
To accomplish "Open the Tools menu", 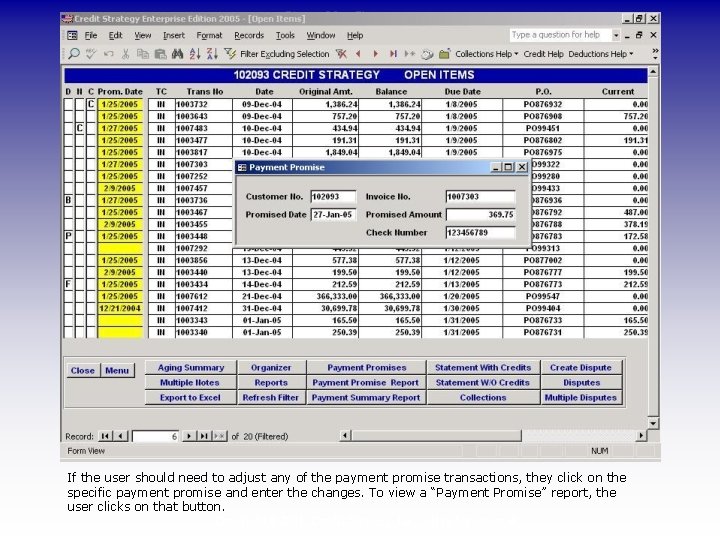I will [x=285, y=35].
